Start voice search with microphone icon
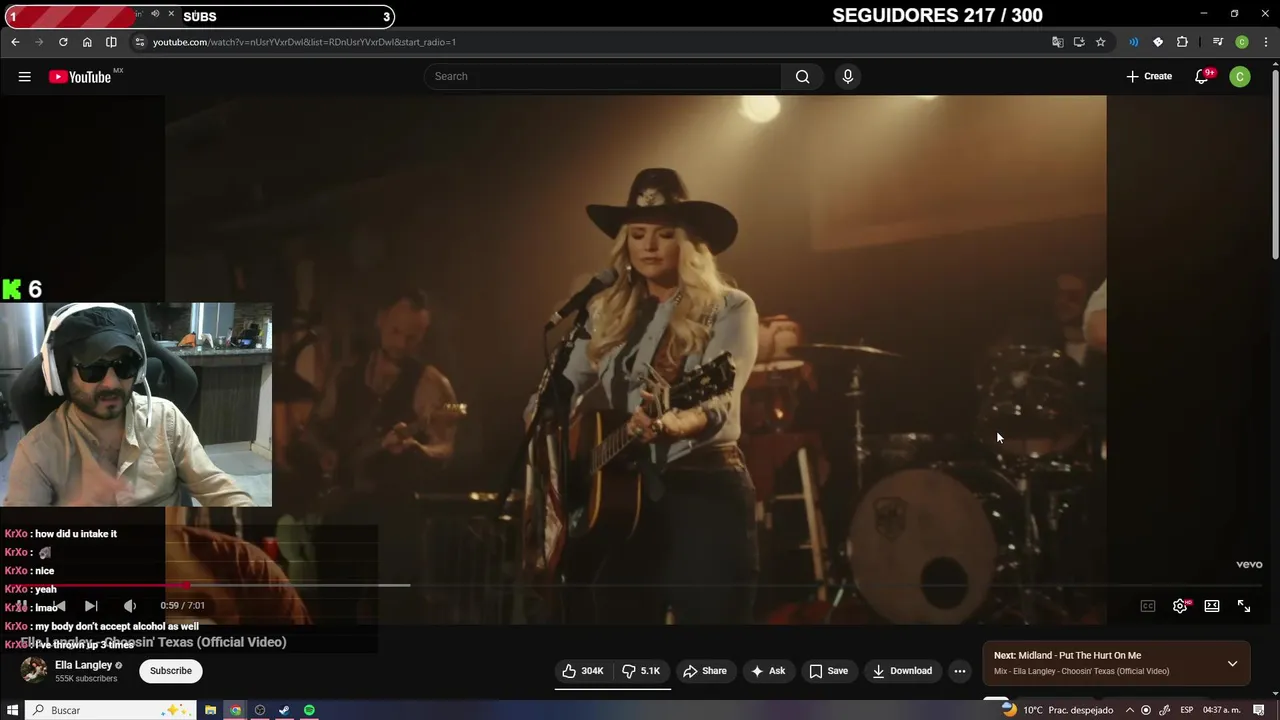This screenshot has width=1280, height=720. coord(847,77)
